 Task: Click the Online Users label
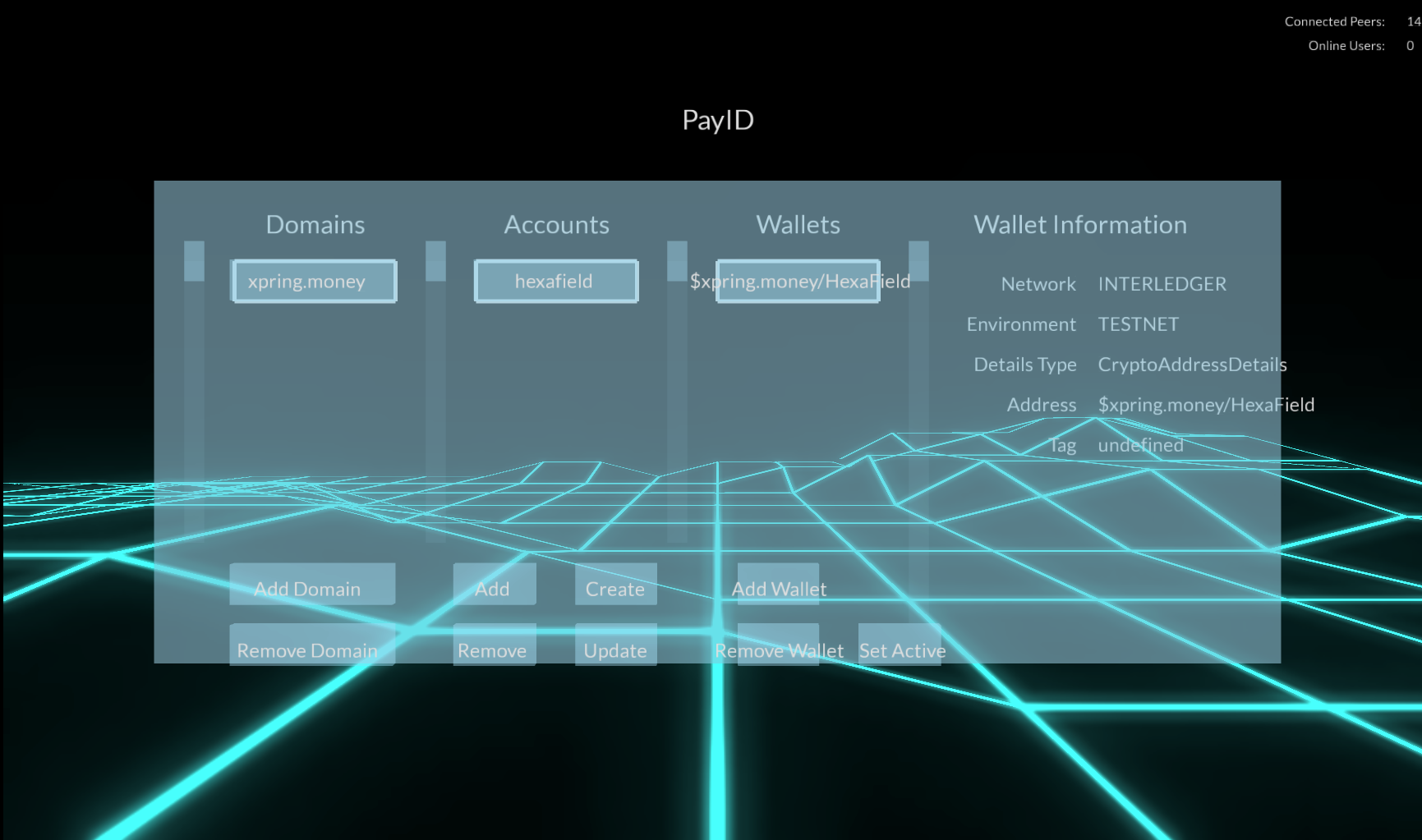pos(1346,46)
